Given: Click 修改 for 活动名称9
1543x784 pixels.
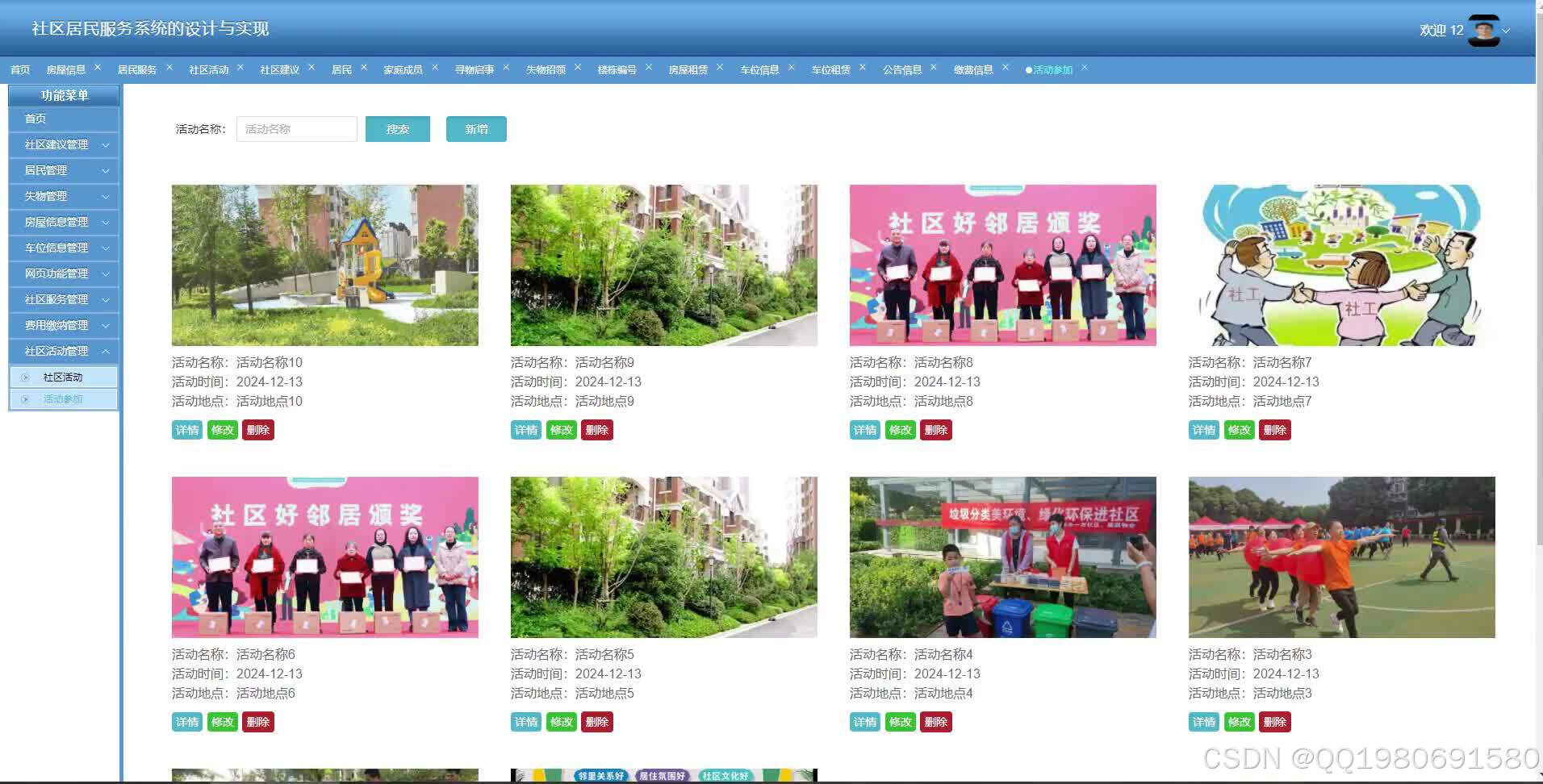Looking at the screenshot, I should (562, 430).
